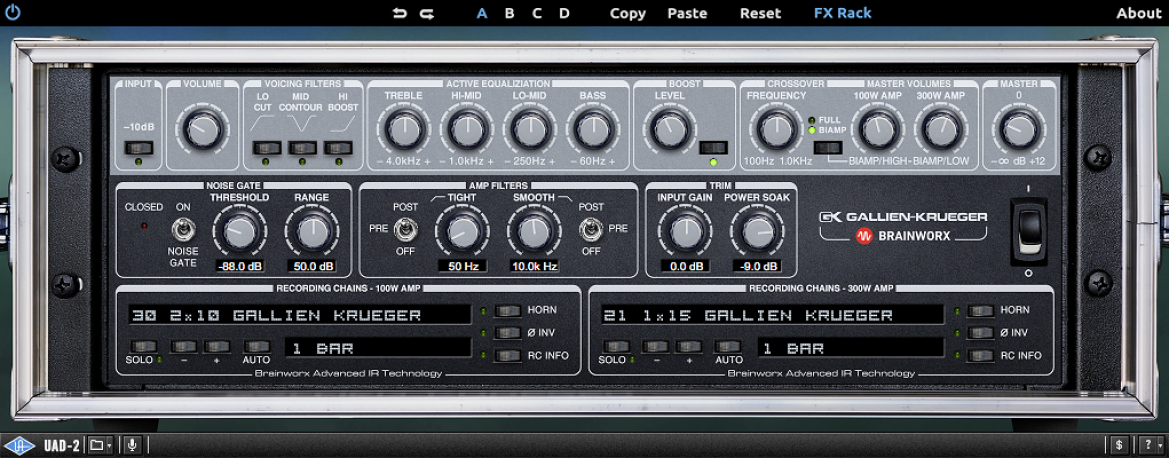Toggle the Lo Cut voicing filter switch

tap(266, 147)
